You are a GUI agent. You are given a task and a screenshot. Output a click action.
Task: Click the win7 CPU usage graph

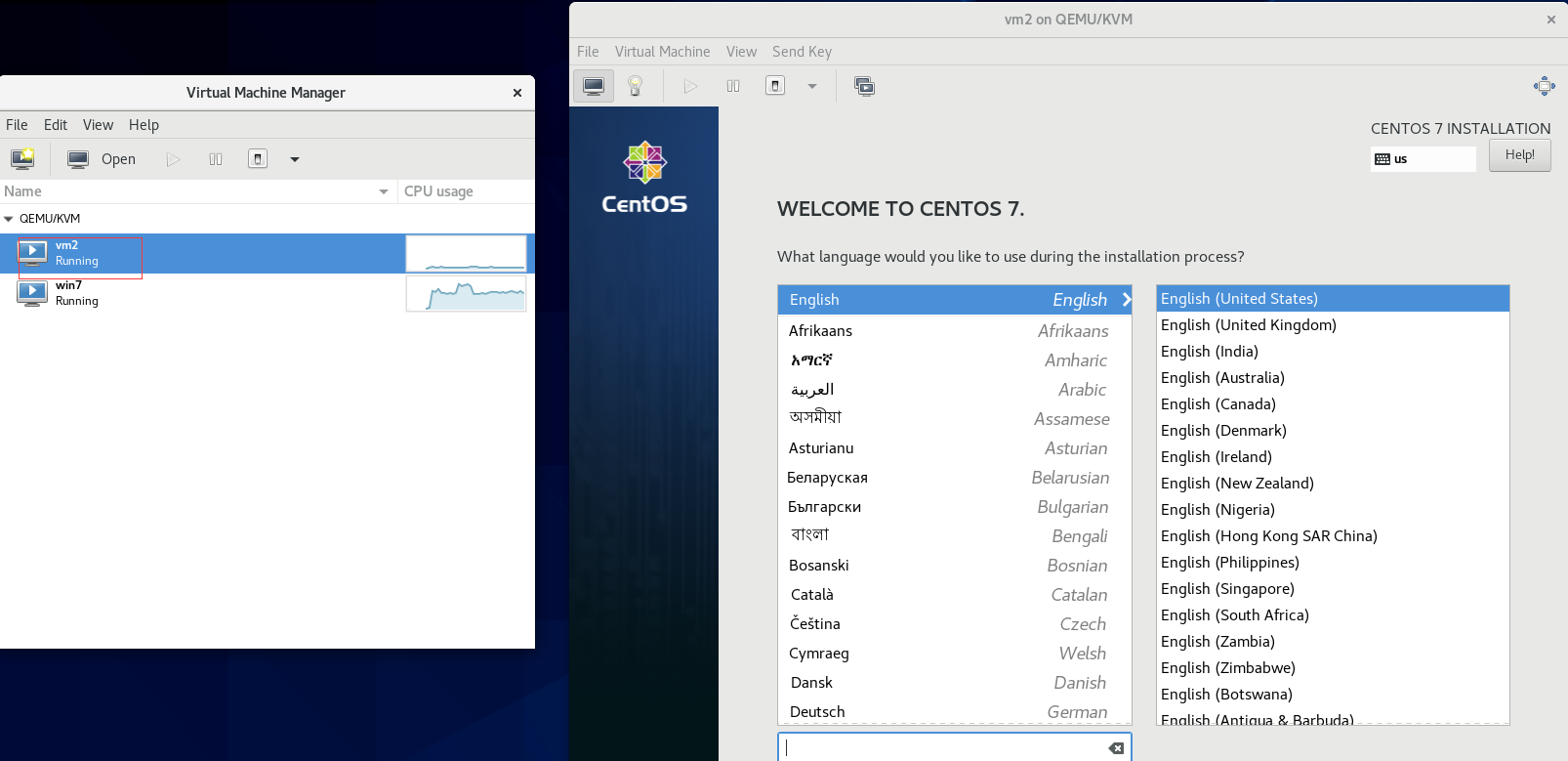point(466,293)
